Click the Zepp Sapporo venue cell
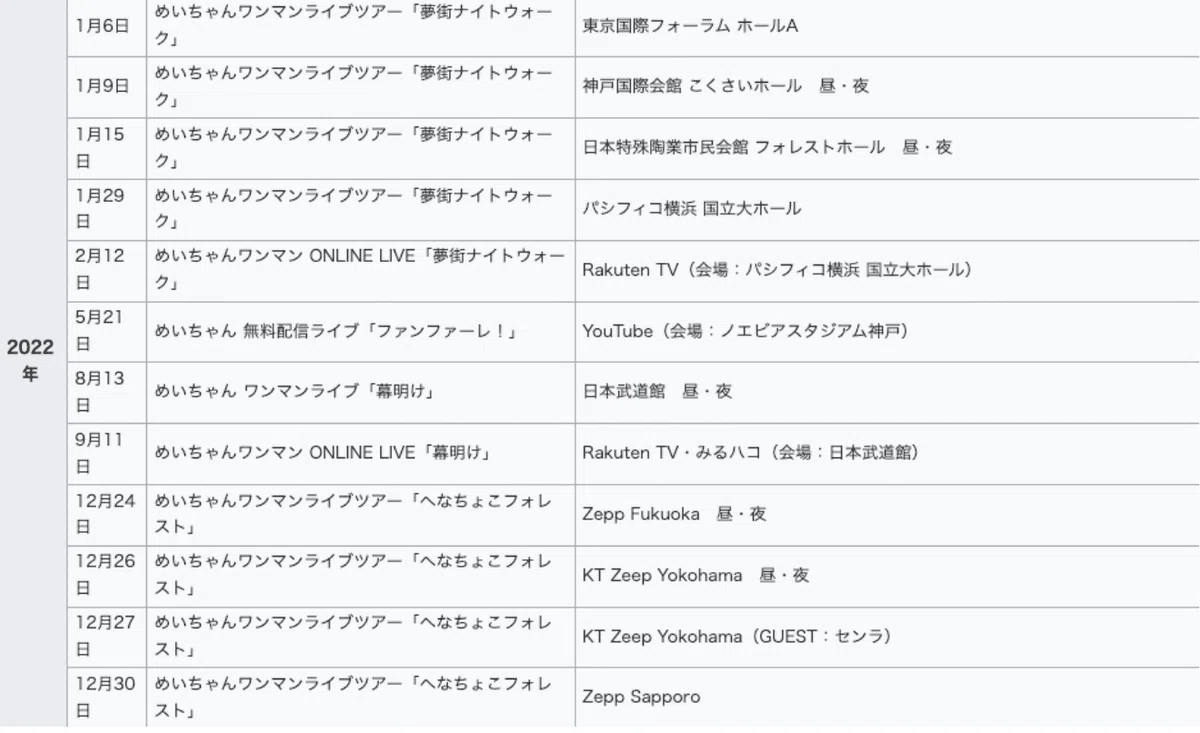The image size is (1200, 733). pos(887,697)
